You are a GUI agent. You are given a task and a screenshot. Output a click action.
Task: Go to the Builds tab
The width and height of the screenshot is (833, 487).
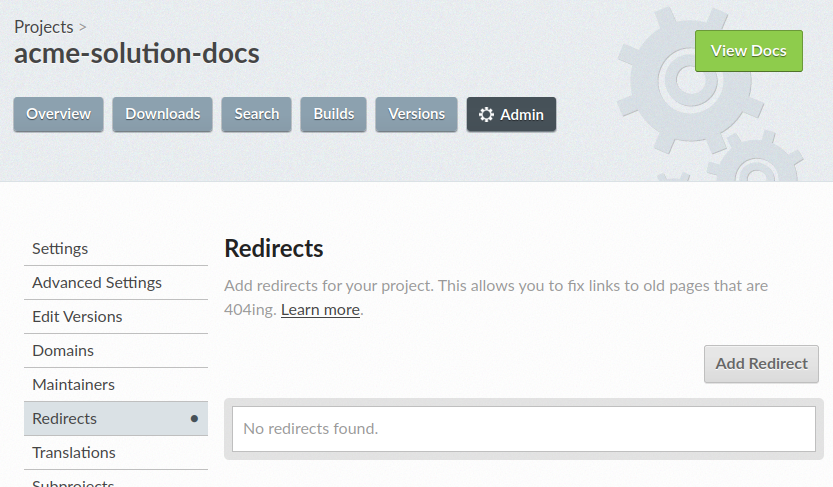click(334, 114)
